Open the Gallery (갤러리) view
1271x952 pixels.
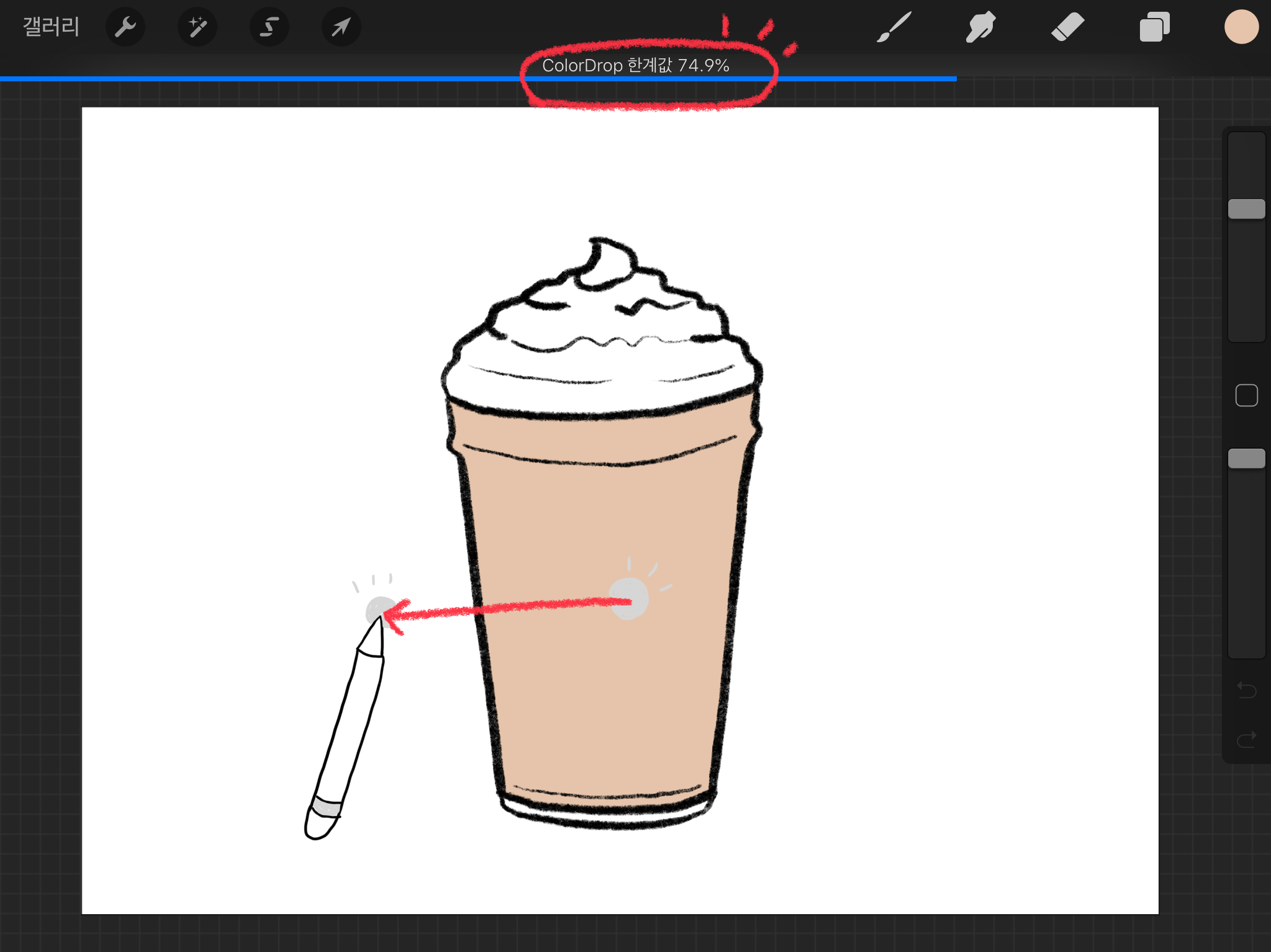point(51,27)
